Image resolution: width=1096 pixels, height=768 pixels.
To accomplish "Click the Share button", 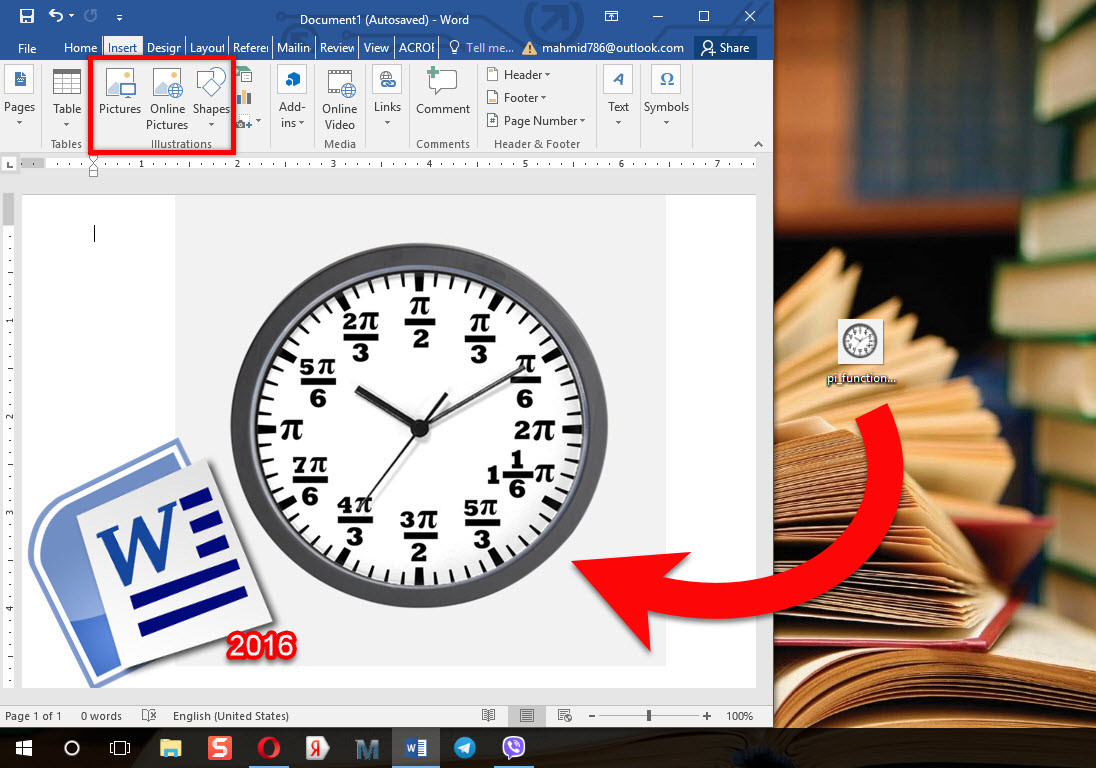I will [x=725, y=47].
